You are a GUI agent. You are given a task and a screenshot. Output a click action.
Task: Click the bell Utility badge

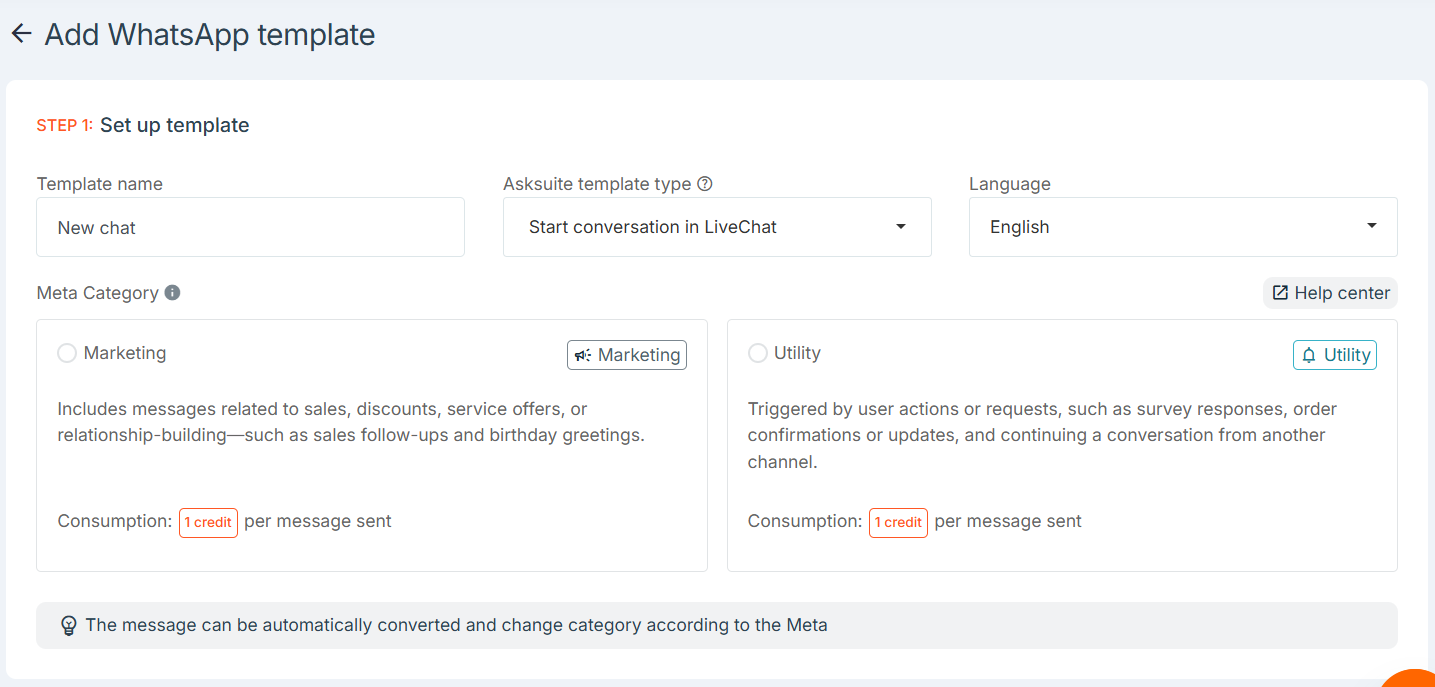click(x=1335, y=355)
